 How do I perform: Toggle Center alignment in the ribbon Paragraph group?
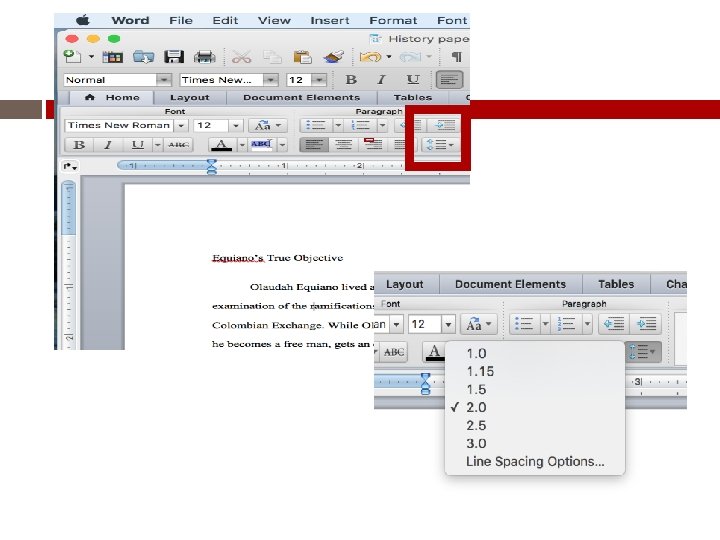(x=343, y=145)
